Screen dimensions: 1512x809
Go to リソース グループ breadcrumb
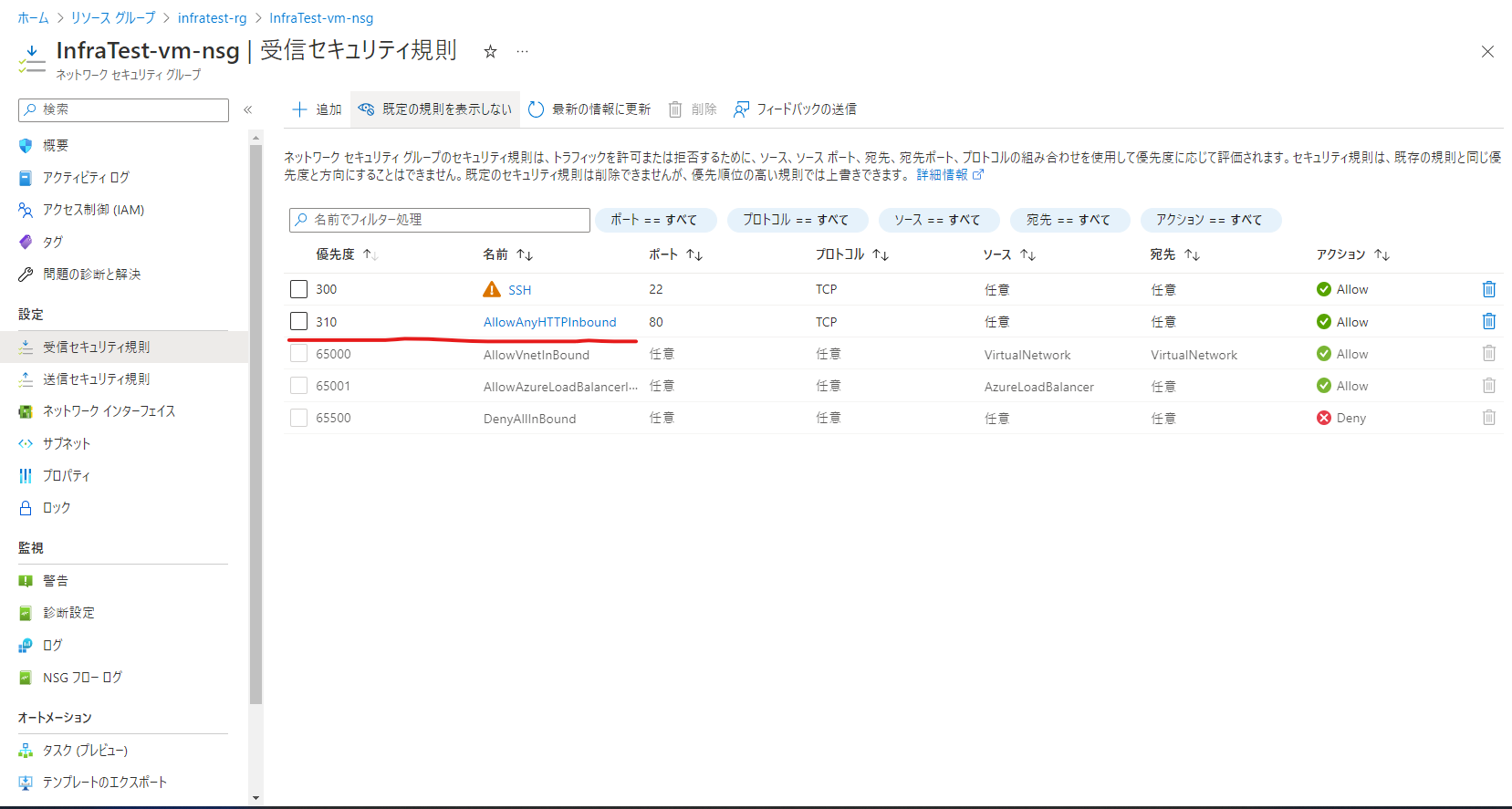click(113, 18)
